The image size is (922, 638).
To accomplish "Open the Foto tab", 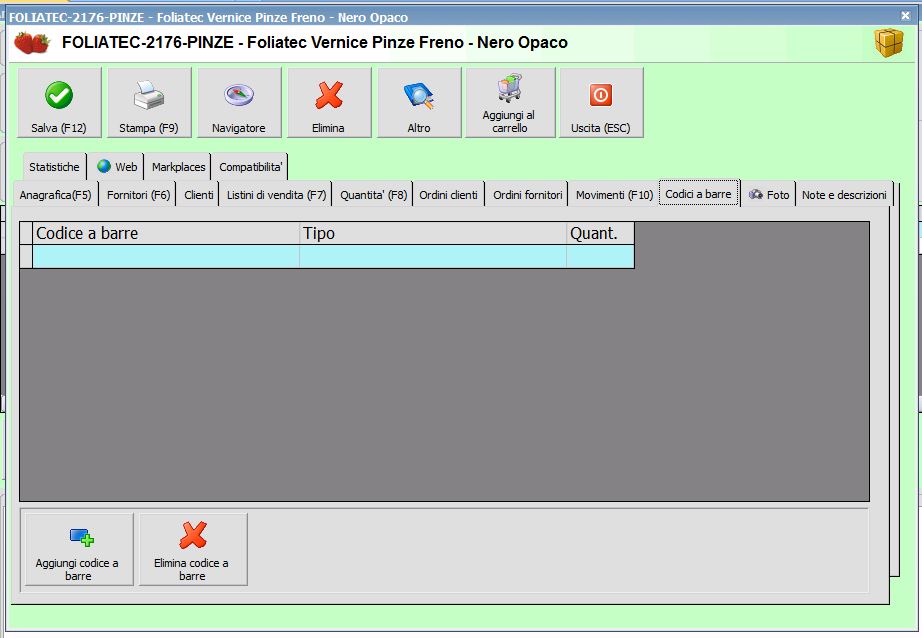I will click(769, 195).
